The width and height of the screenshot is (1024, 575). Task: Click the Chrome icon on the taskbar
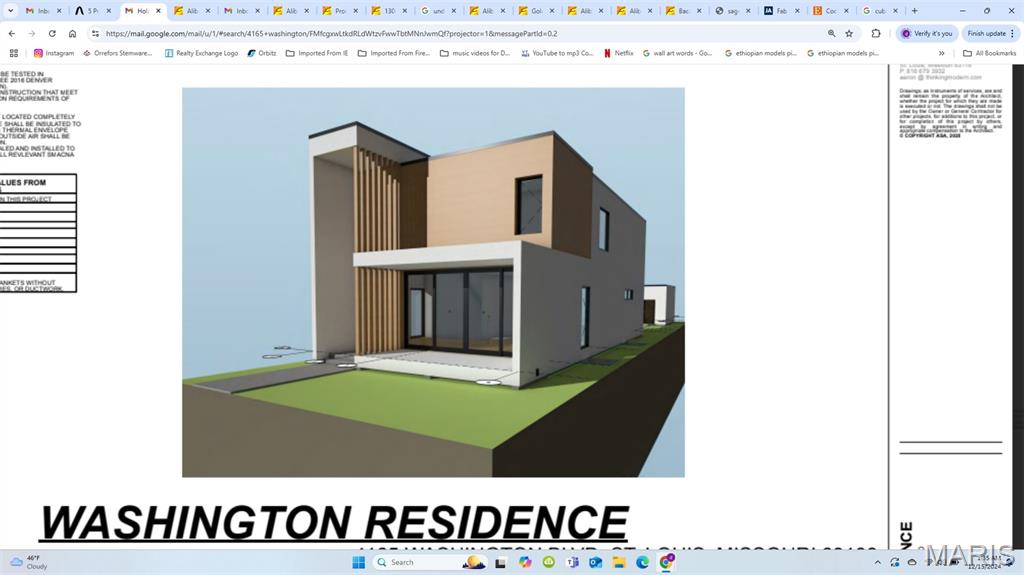point(667,562)
